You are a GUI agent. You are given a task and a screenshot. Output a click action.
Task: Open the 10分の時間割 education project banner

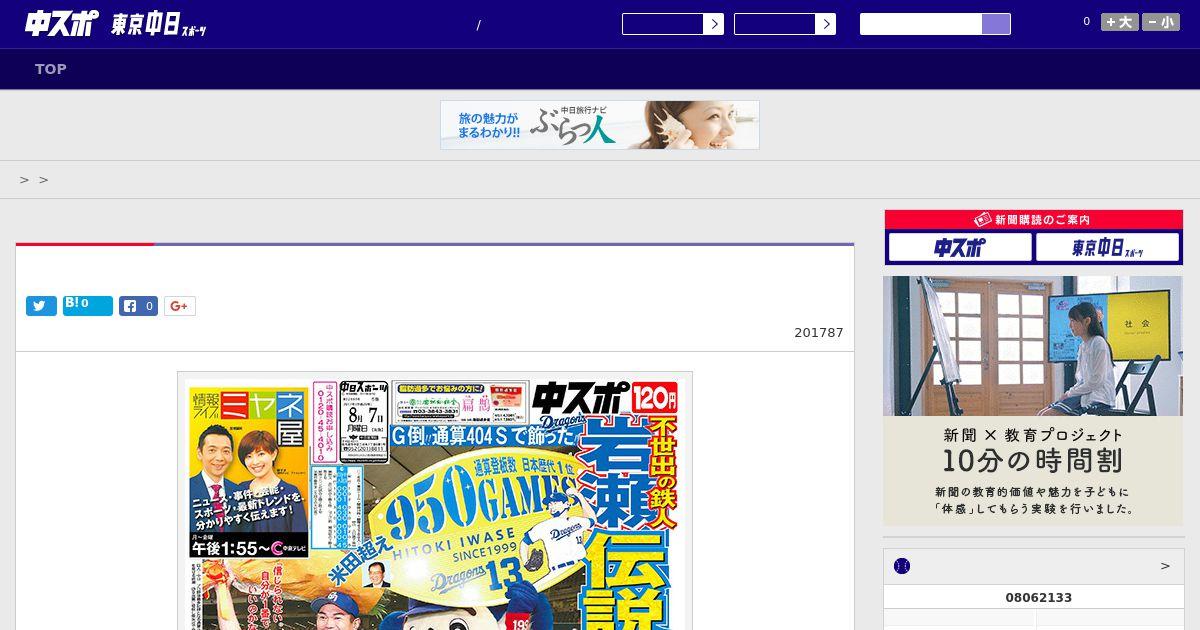pyautogui.click(x=1033, y=401)
